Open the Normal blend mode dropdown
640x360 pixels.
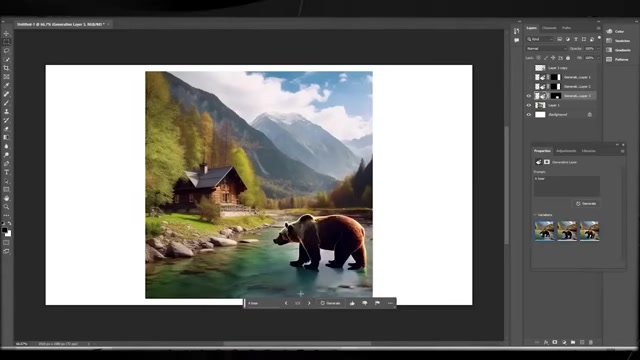coord(546,49)
